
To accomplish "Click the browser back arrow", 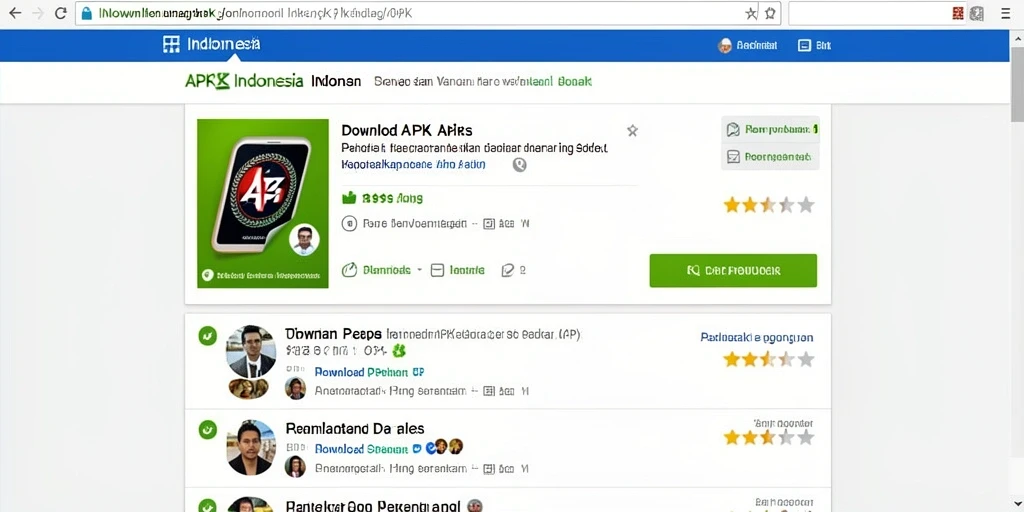I will pyautogui.click(x=14, y=13).
